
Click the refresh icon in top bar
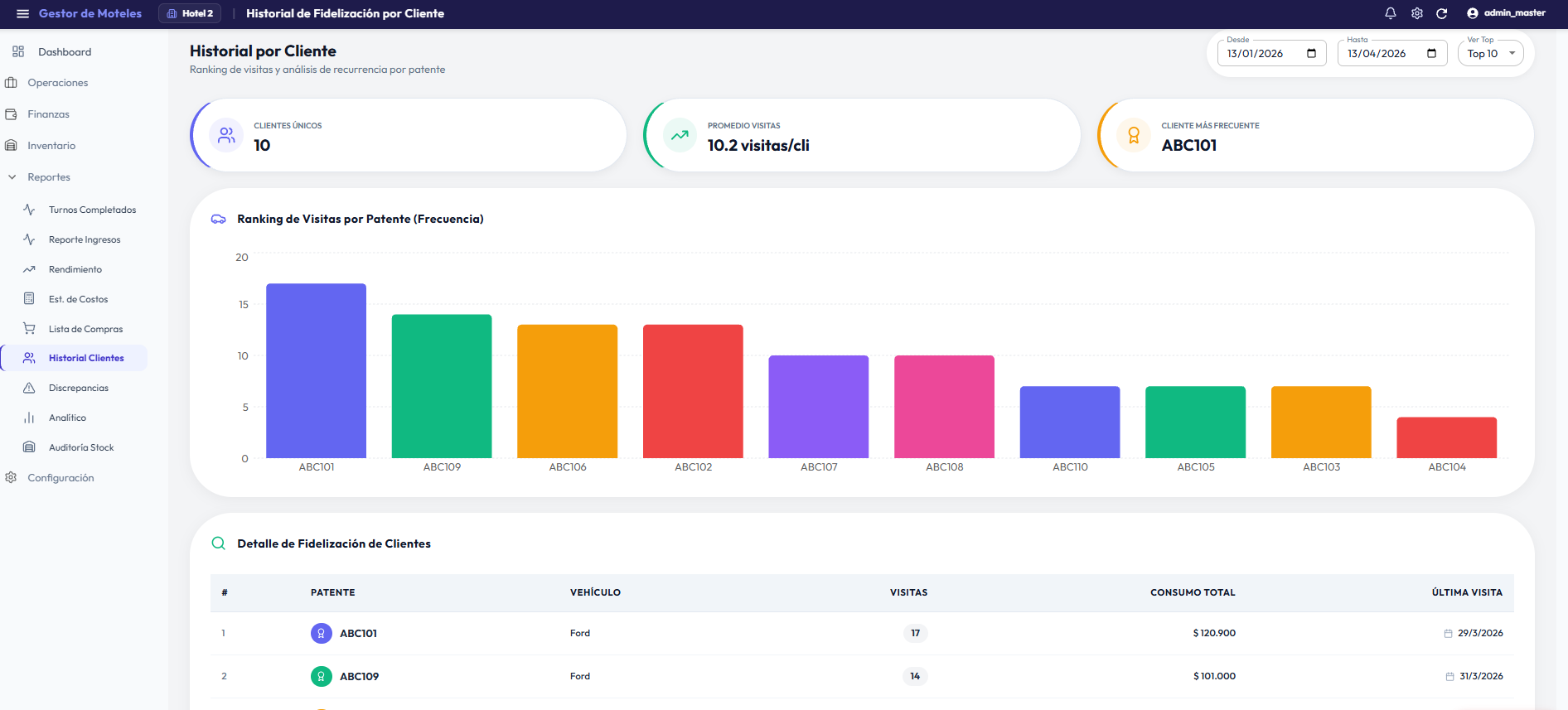1442,13
